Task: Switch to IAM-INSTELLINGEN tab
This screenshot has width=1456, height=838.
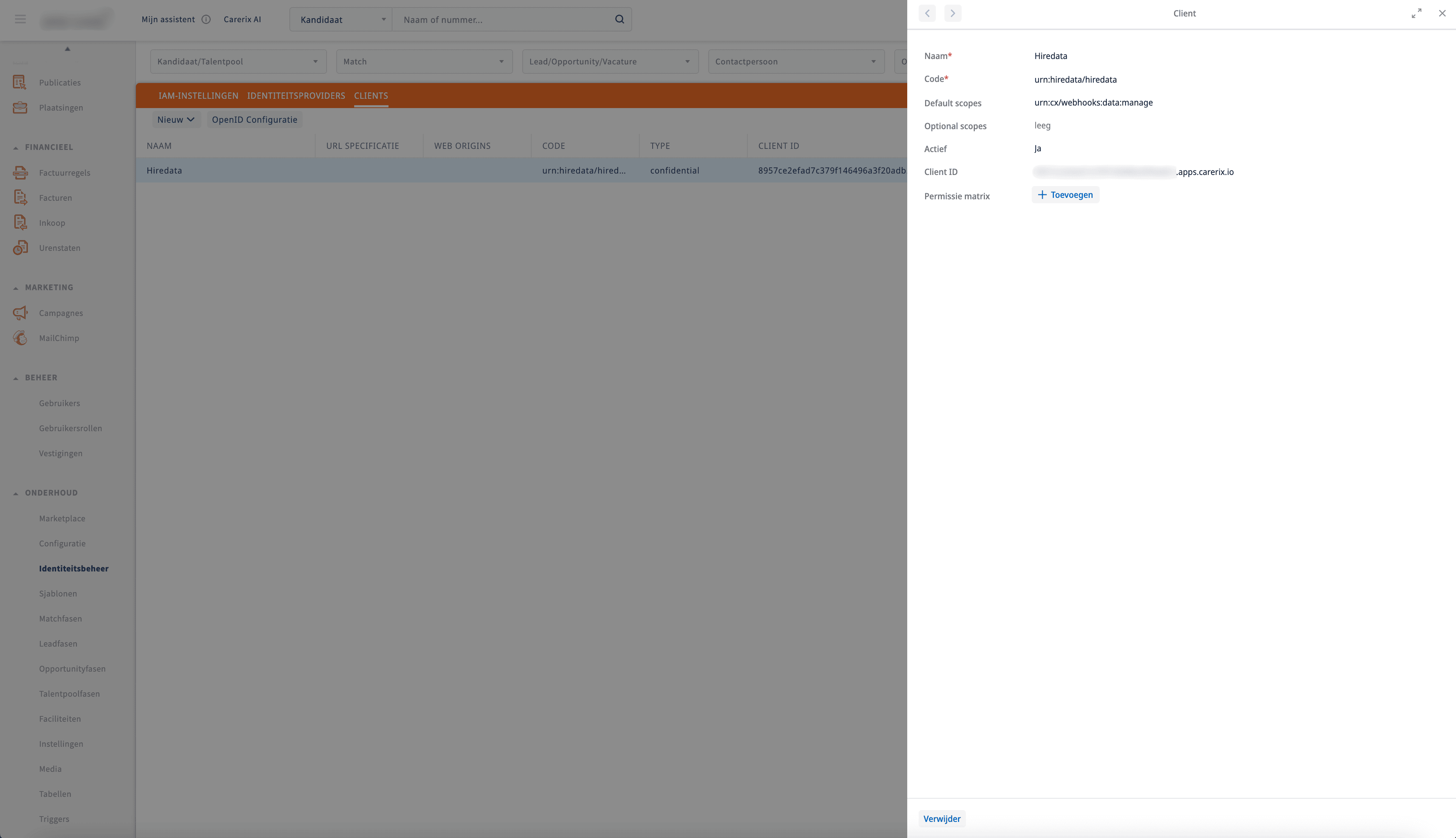Action: pyautogui.click(x=199, y=96)
